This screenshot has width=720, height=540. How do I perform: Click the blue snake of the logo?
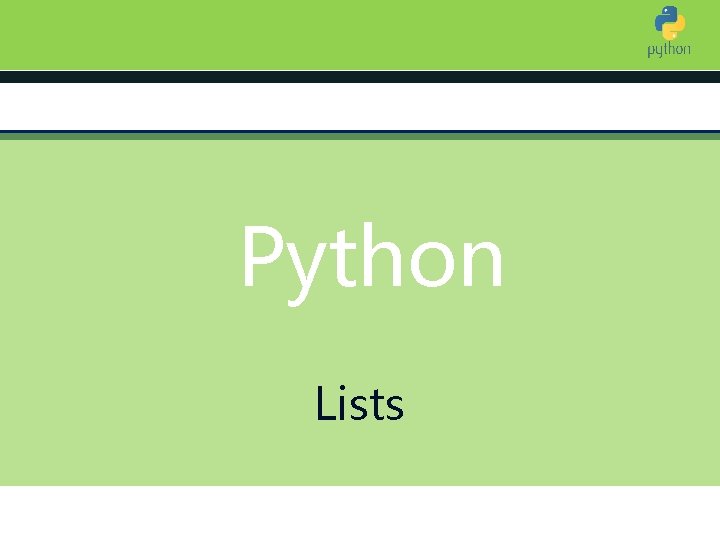coord(664,17)
